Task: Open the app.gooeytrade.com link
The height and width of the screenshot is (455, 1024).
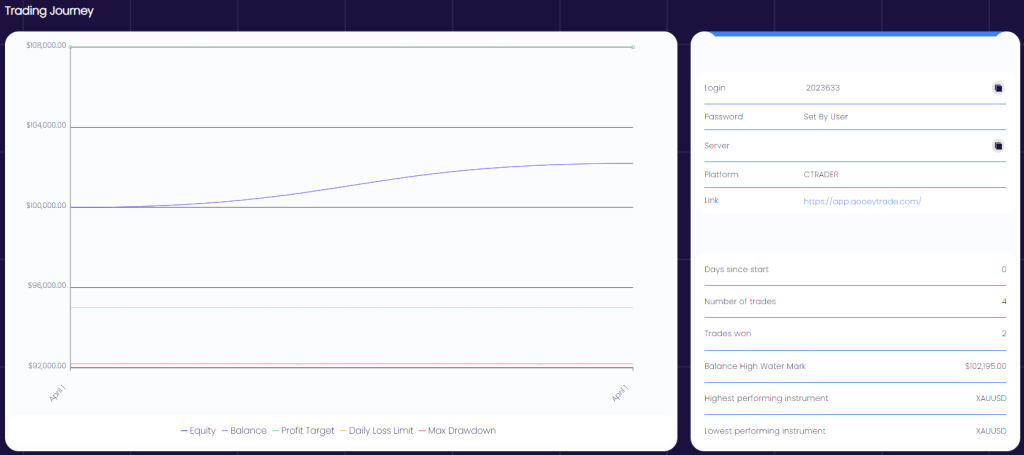Action: tap(862, 201)
